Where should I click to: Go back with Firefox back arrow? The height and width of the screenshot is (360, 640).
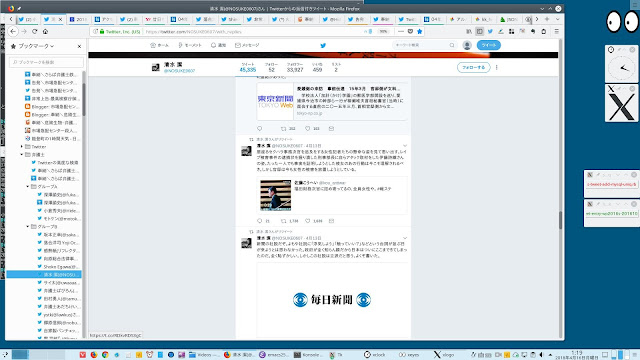pyautogui.click(x=13, y=31)
